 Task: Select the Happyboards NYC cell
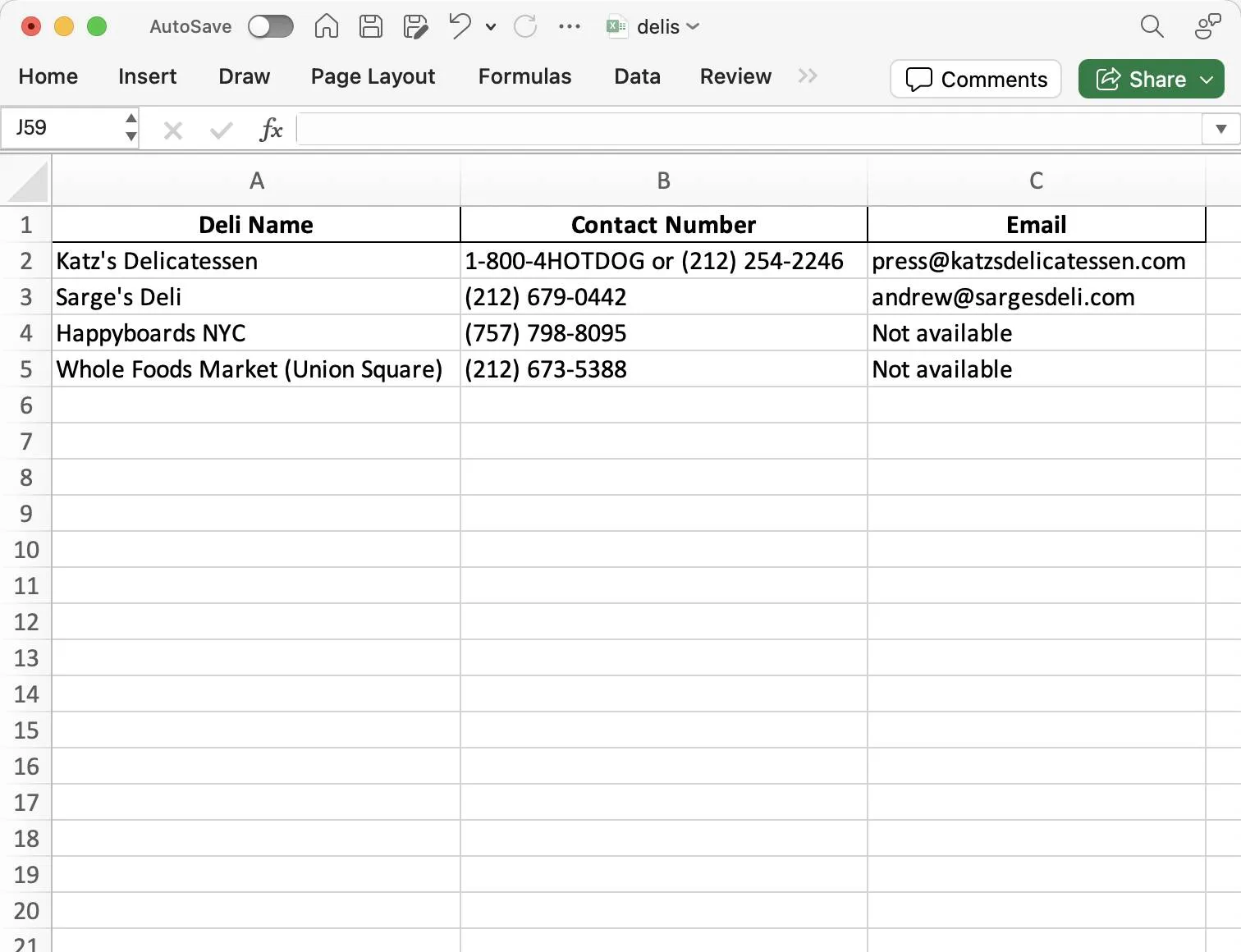[256, 333]
